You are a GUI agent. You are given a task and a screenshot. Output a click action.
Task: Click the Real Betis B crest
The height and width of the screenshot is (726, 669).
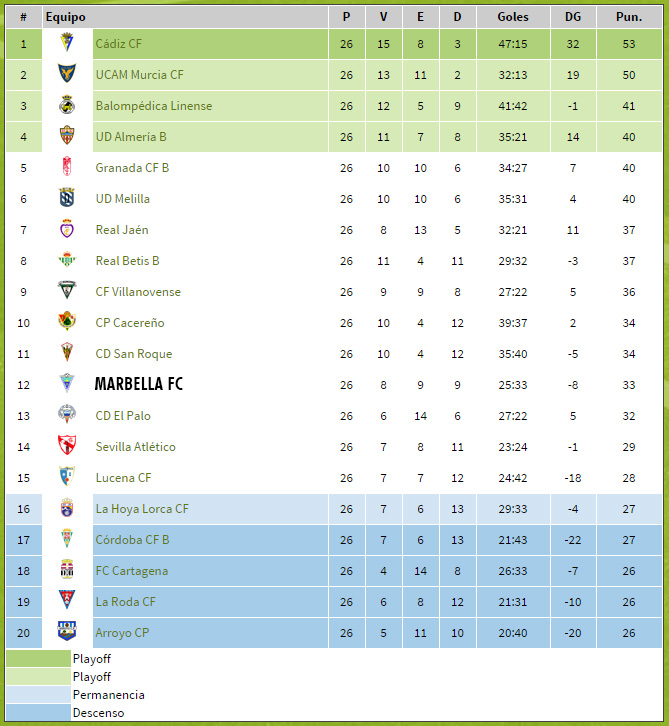click(67, 260)
